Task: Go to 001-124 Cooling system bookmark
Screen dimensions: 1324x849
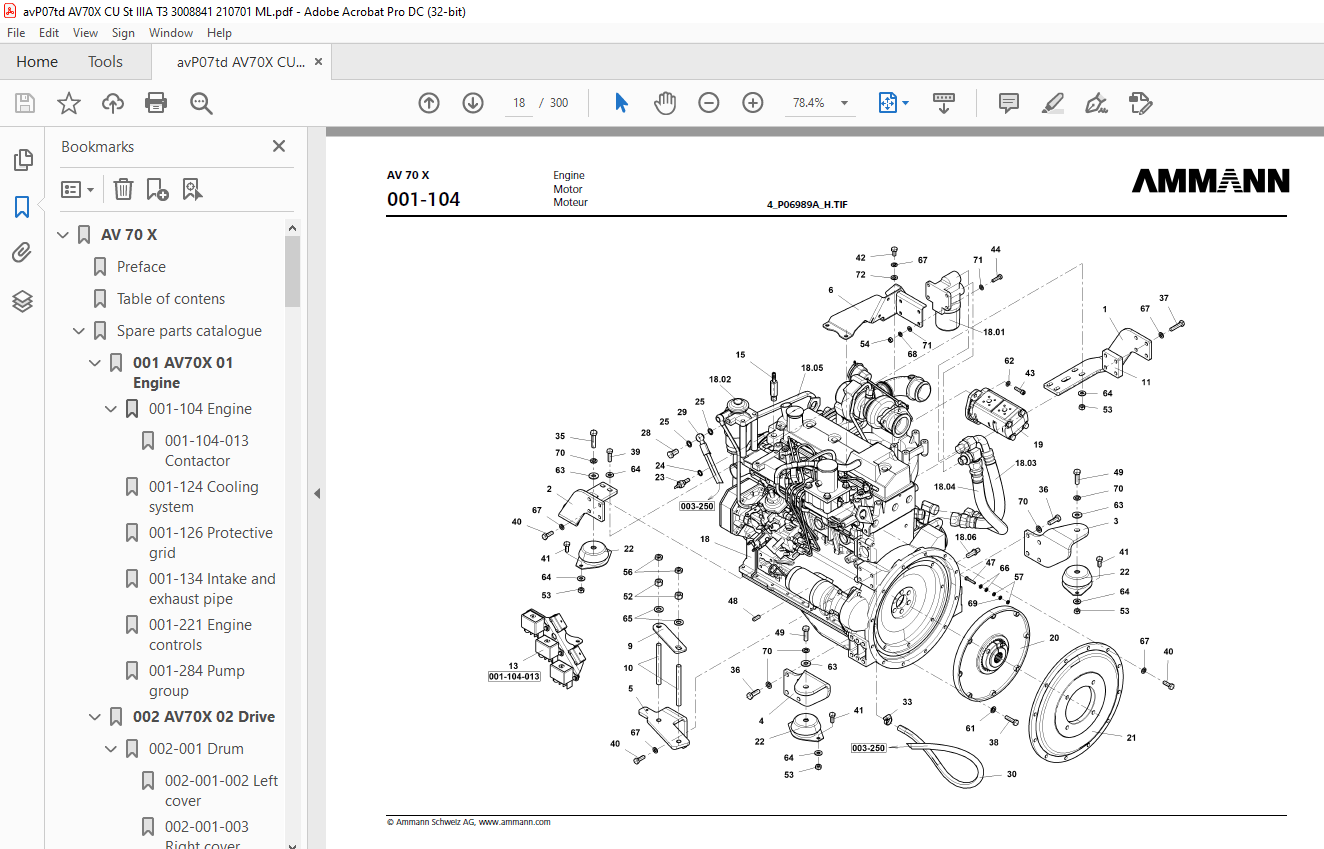Action: point(204,497)
